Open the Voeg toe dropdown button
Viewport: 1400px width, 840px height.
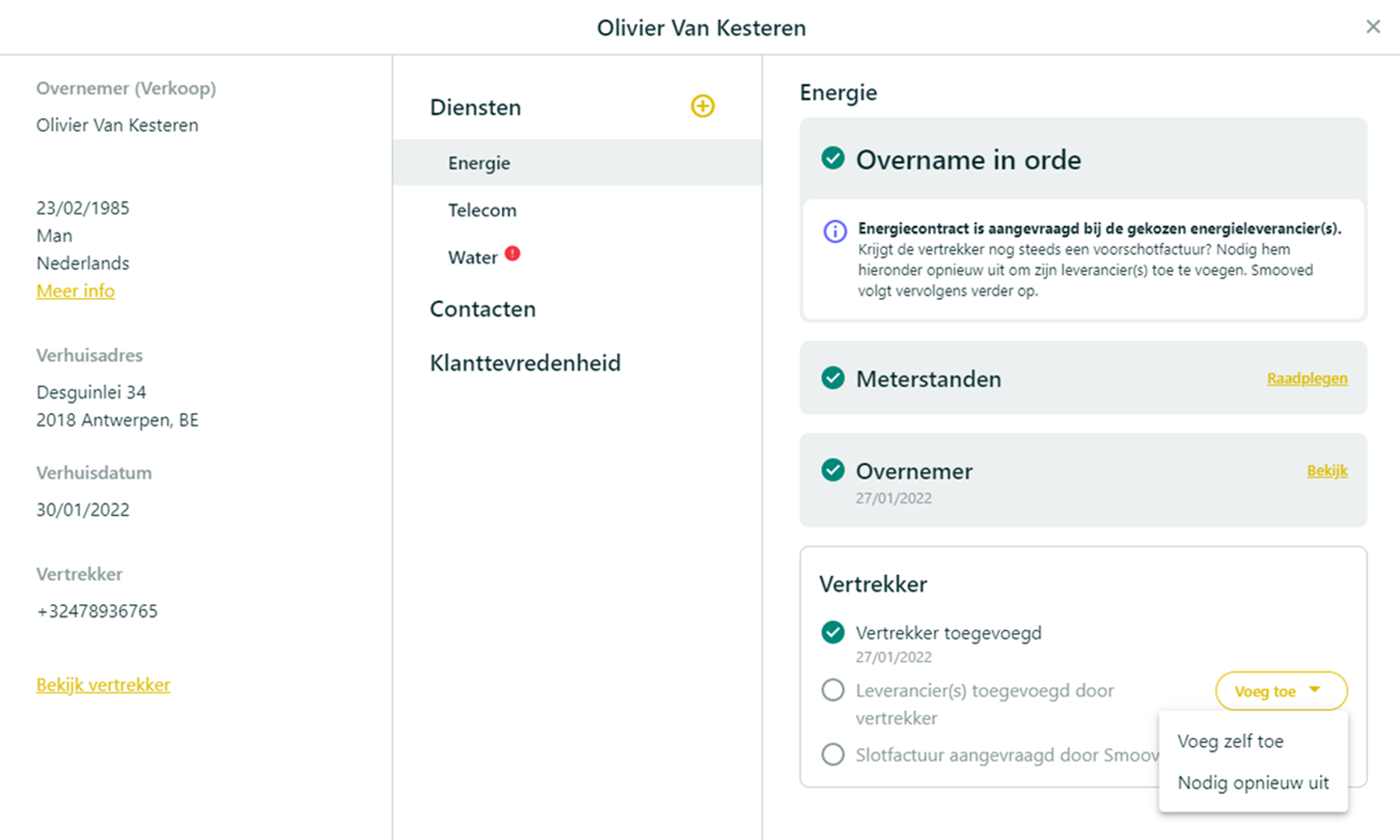(x=1281, y=691)
